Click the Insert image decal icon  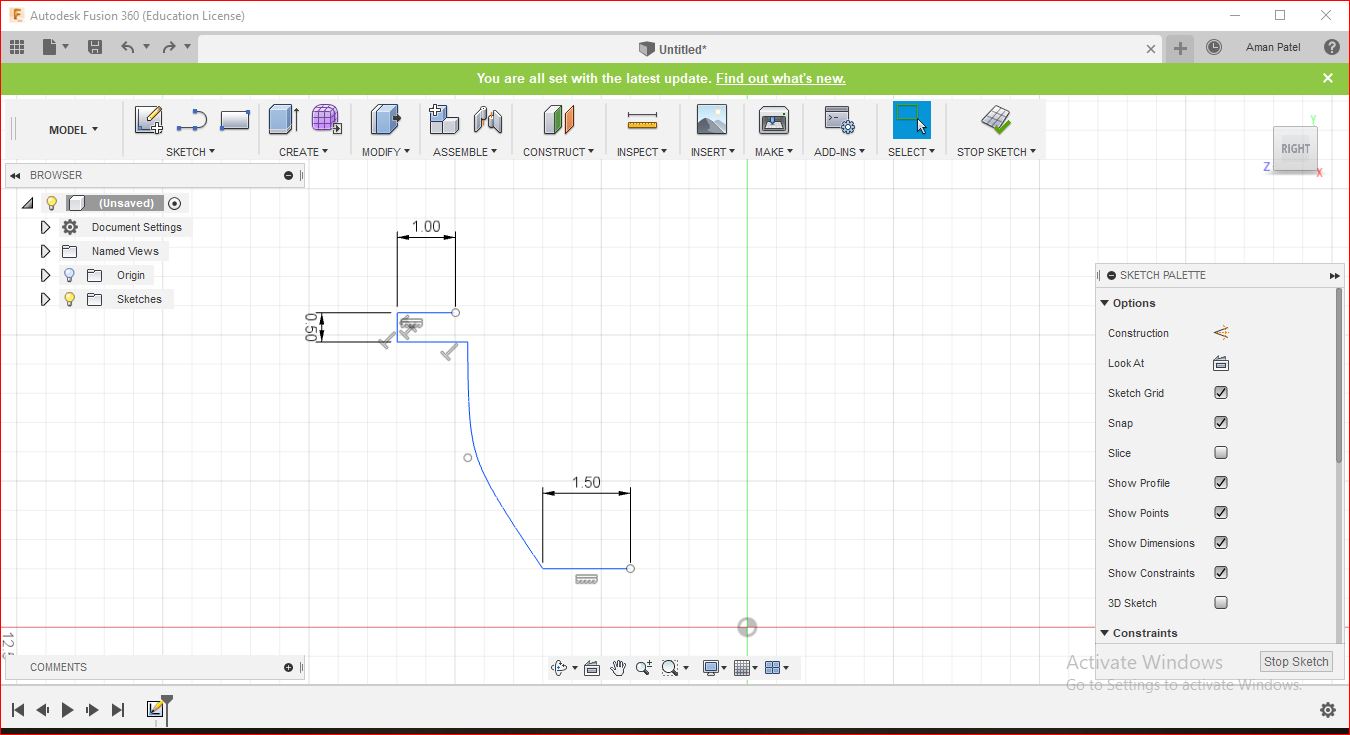click(x=712, y=120)
